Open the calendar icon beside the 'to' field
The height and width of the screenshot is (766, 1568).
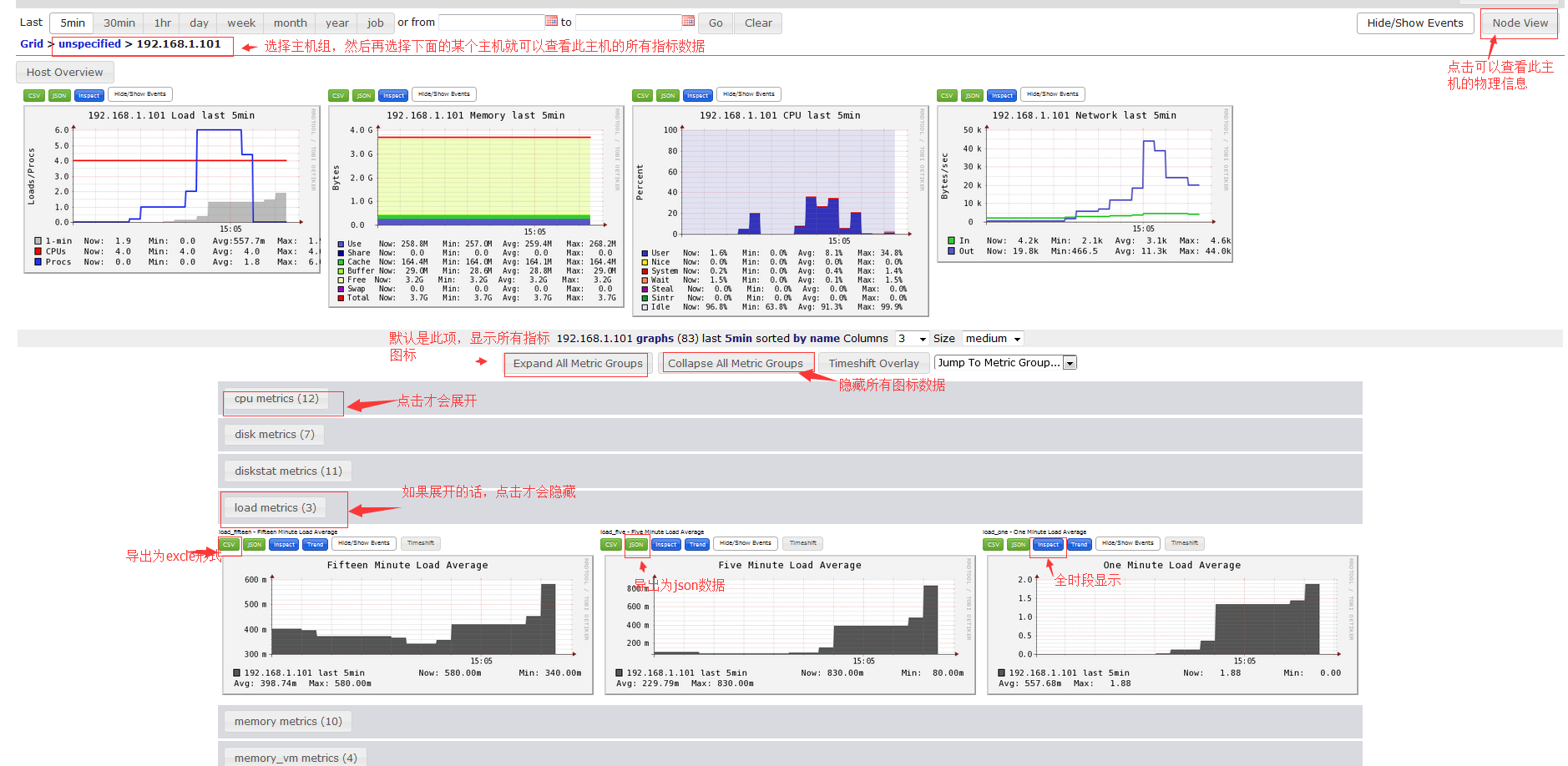click(688, 21)
